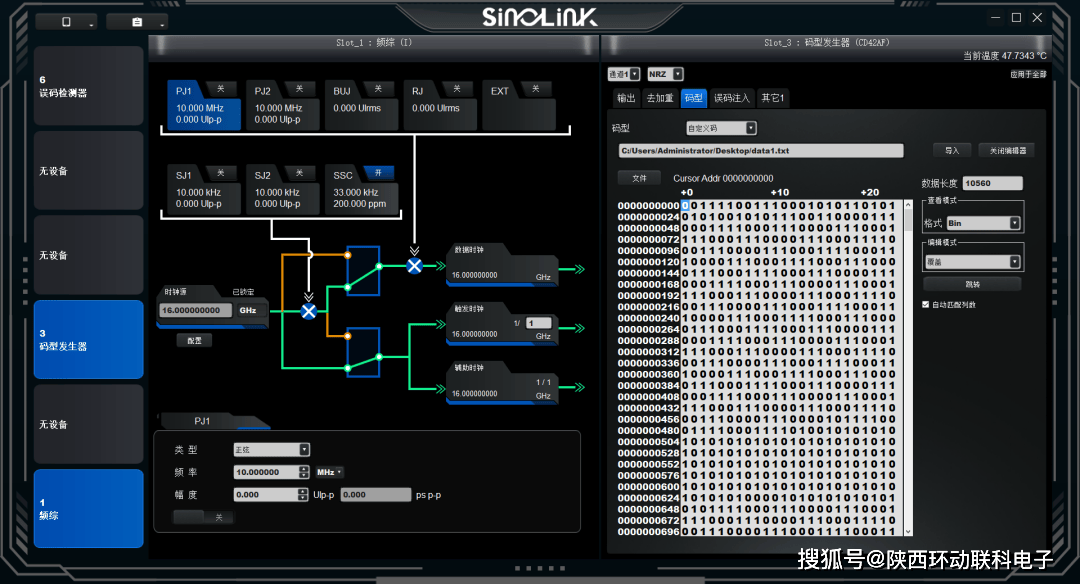
Task: Click the upper switch block in the diagram
Action: coord(362,272)
